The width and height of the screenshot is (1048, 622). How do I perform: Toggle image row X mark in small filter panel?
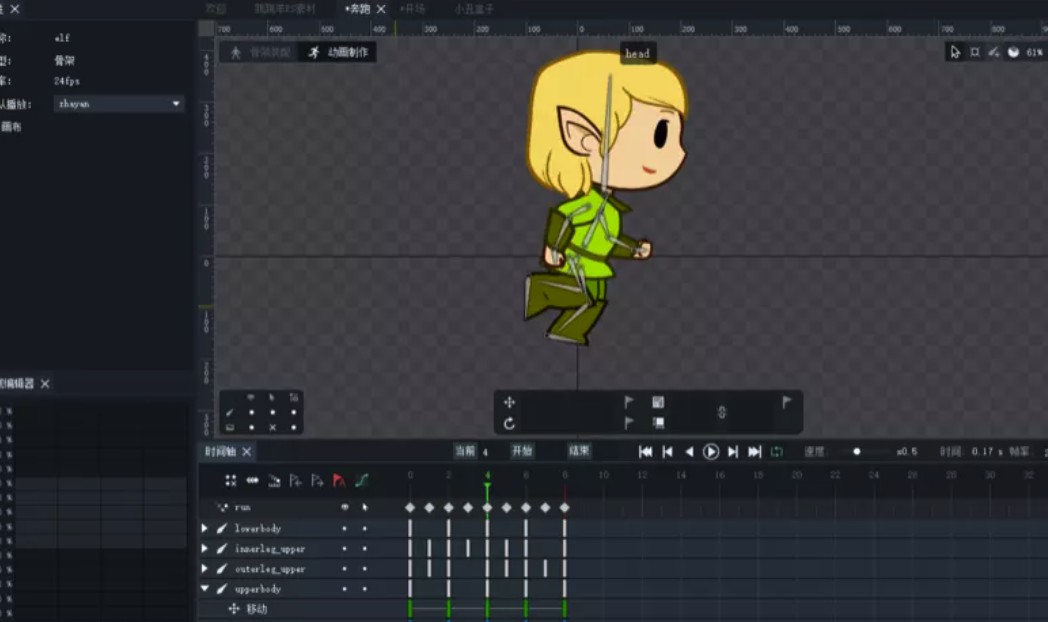coord(273,428)
